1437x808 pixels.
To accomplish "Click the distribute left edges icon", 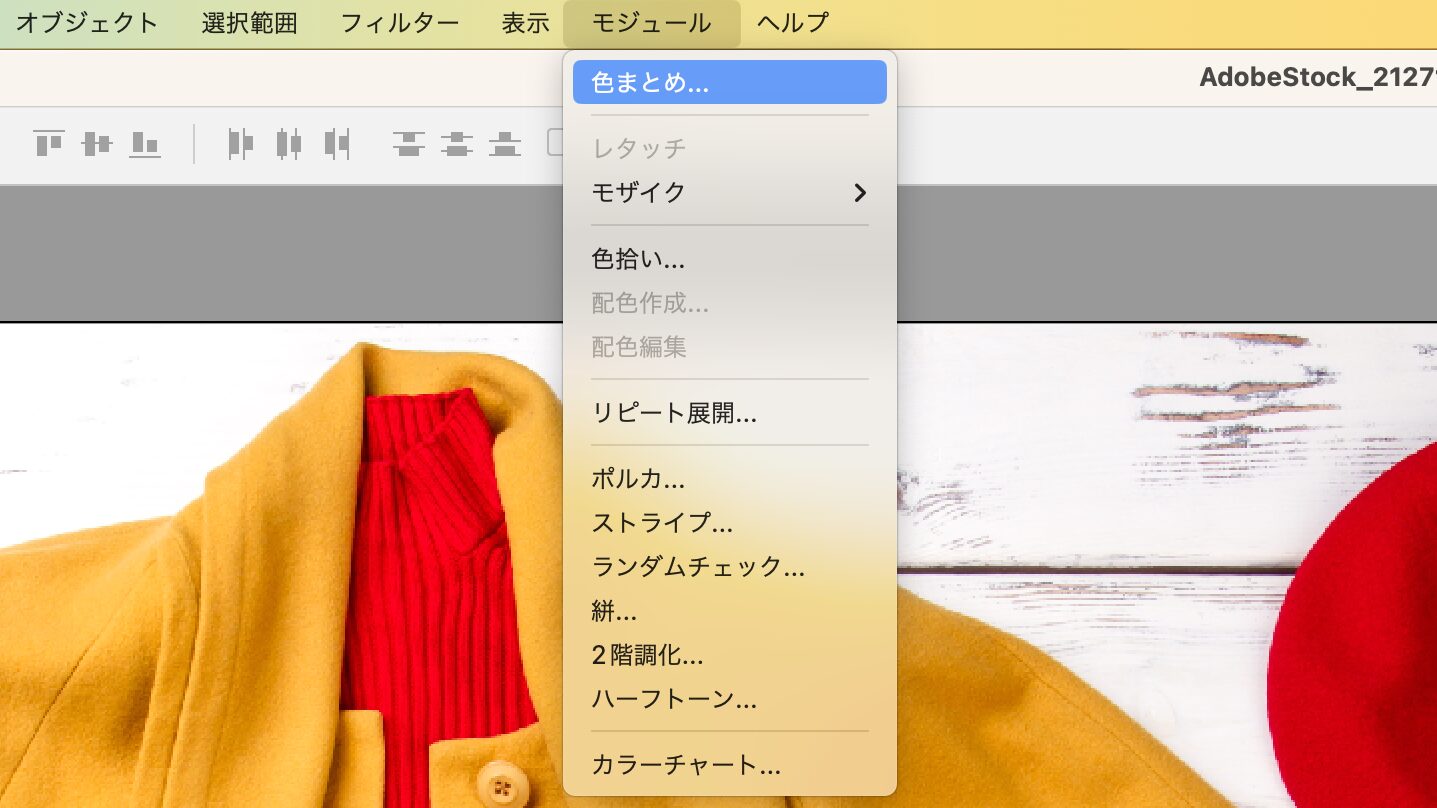I will [x=240, y=144].
